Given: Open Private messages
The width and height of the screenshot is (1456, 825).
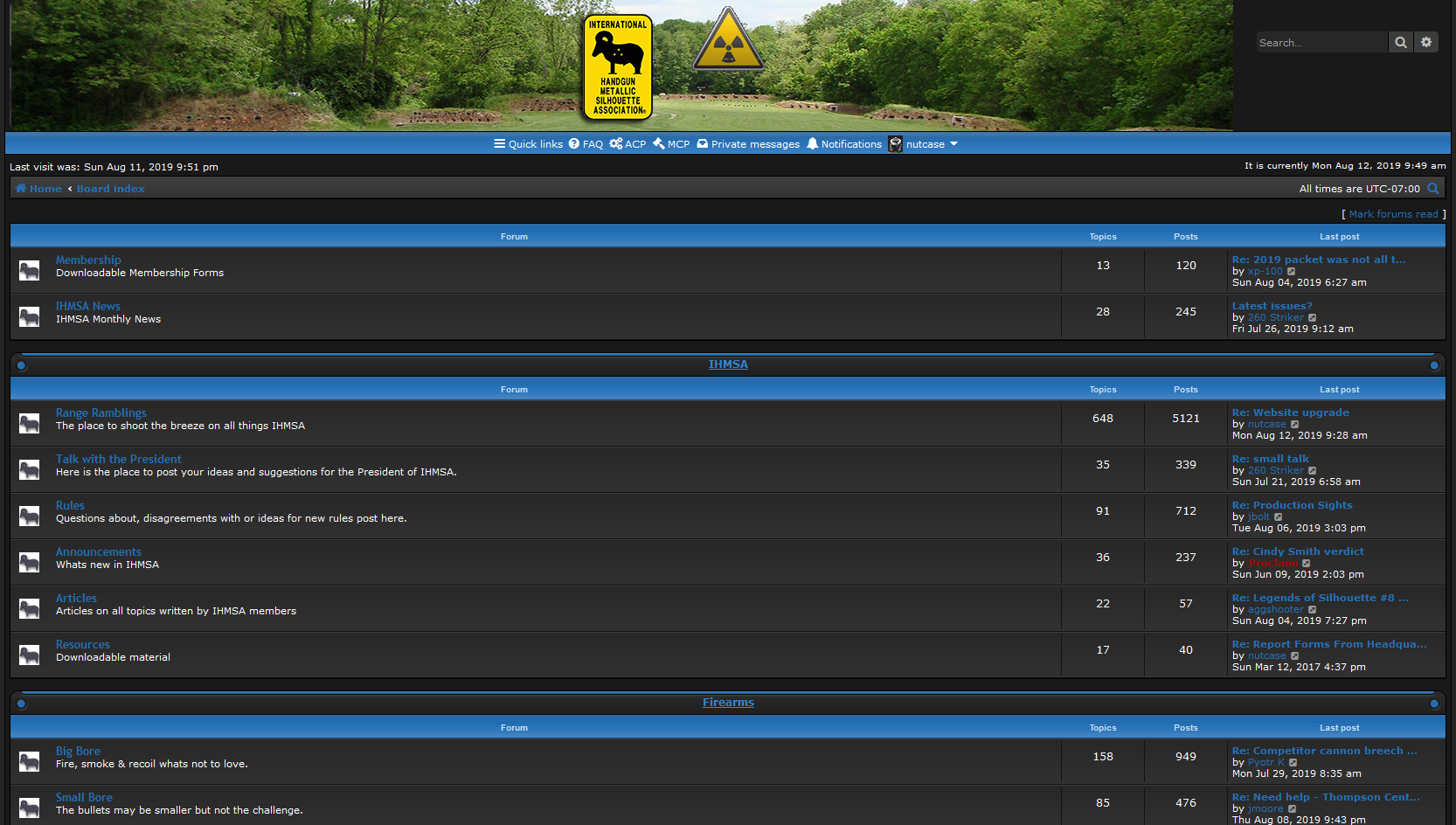Looking at the screenshot, I should pos(748,144).
